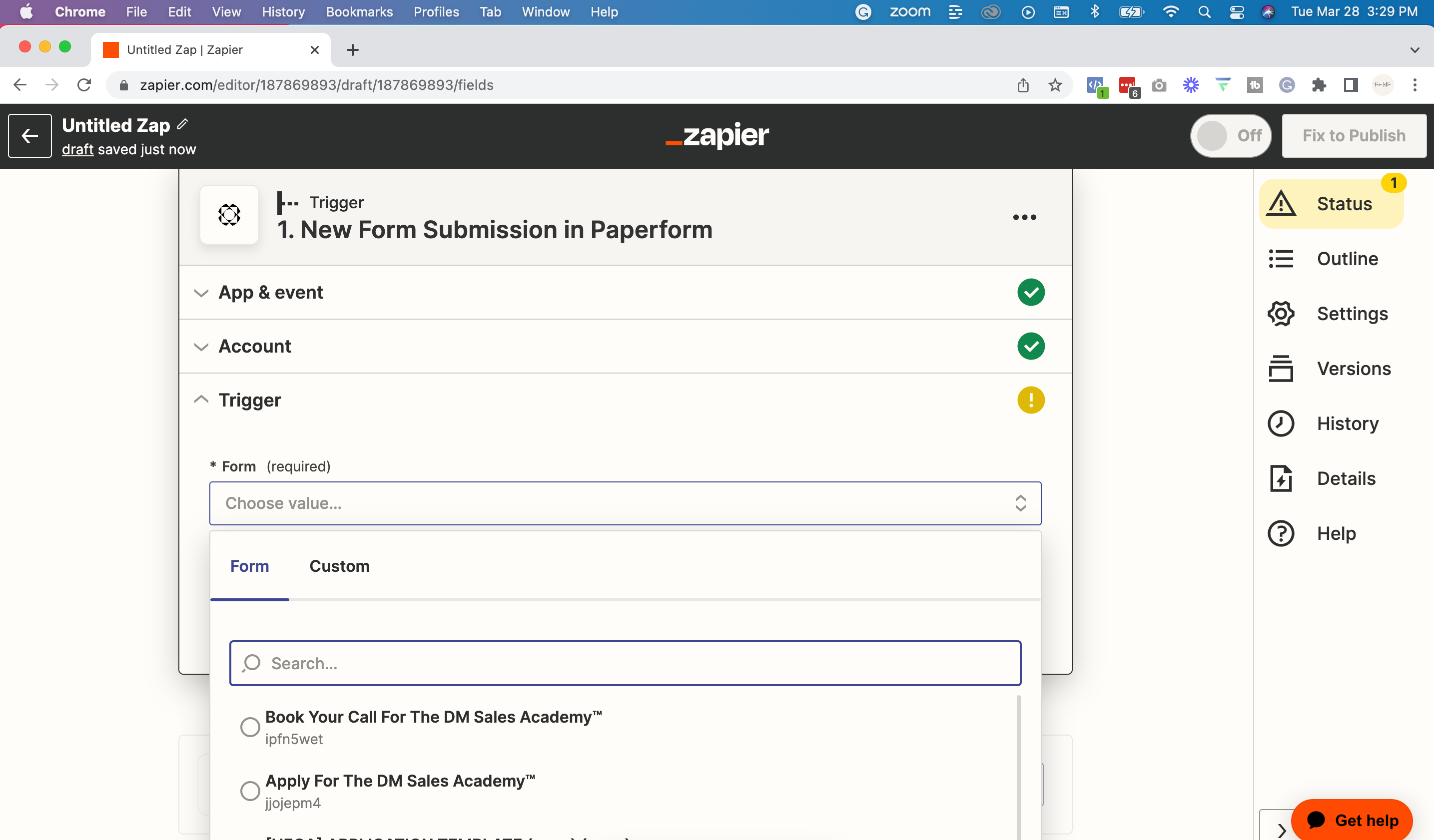1434x840 pixels.
Task: Switch to the Form tab in dropdown
Action: pyautogui.click(x=249, y=566)
